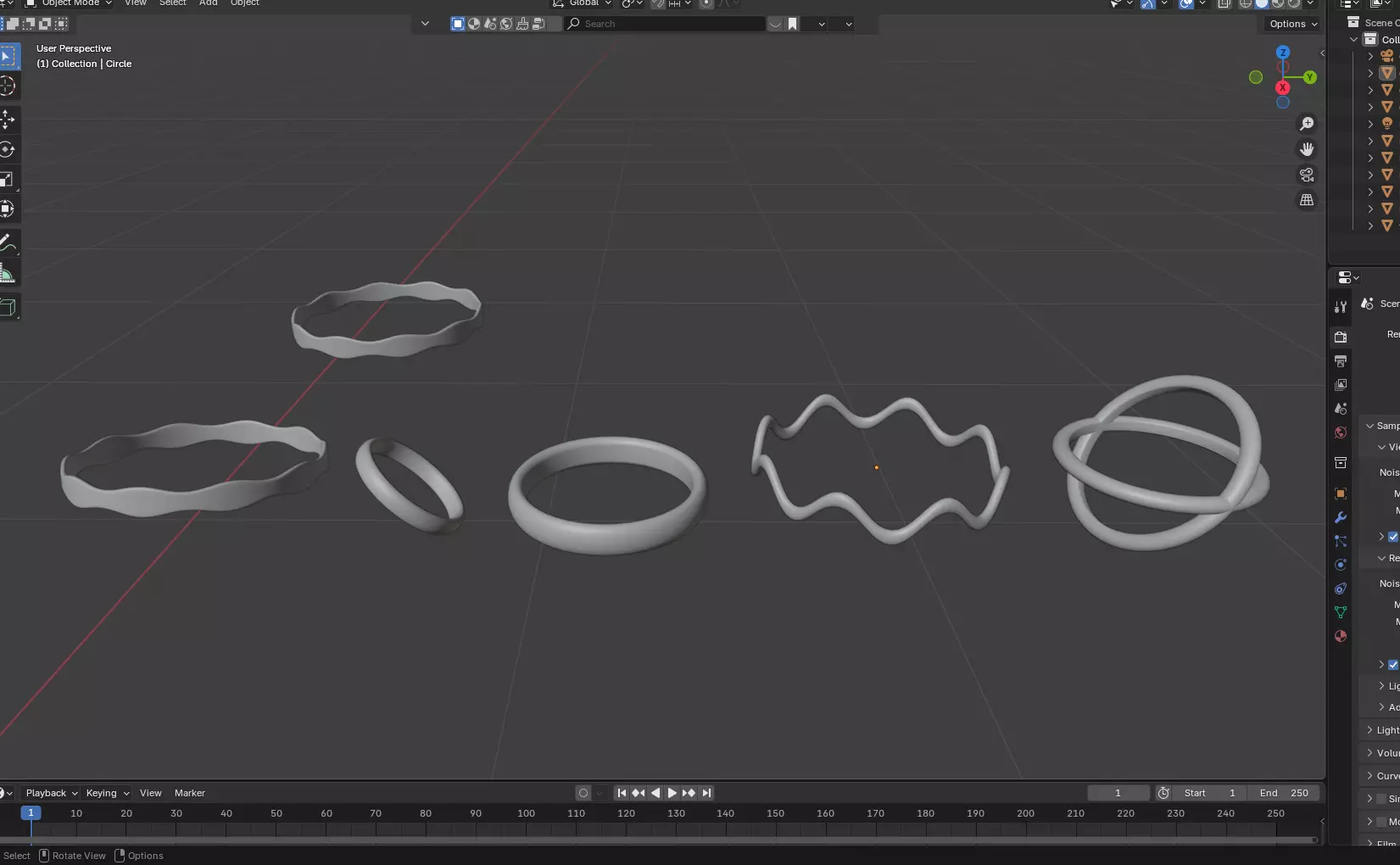Image resolution: width=1400 pixels, height=865 pixels.
Task: Open the Object properties tab
Action: (x=1341, y=494)
